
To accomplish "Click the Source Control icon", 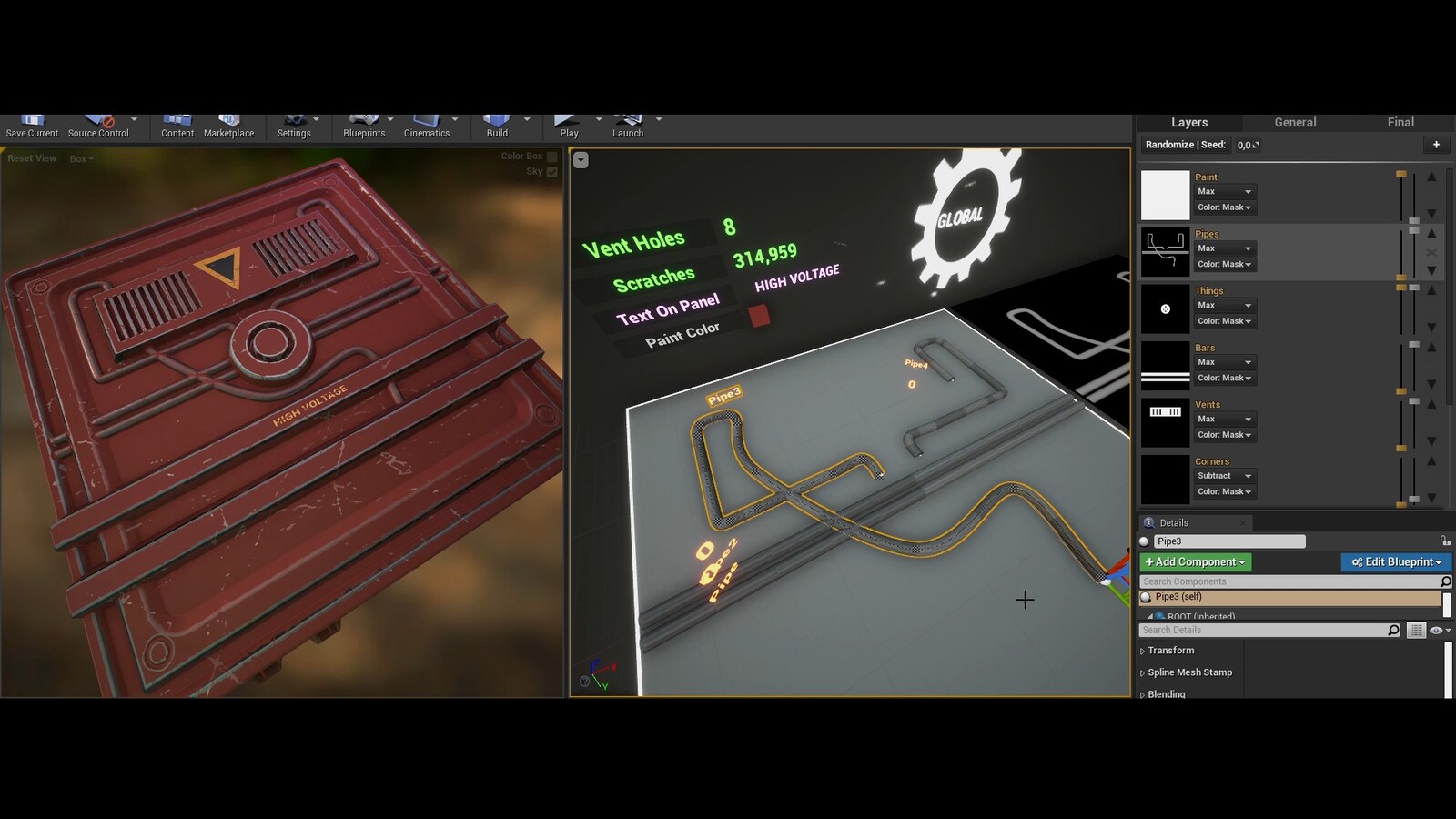I will tap(97, 123).
